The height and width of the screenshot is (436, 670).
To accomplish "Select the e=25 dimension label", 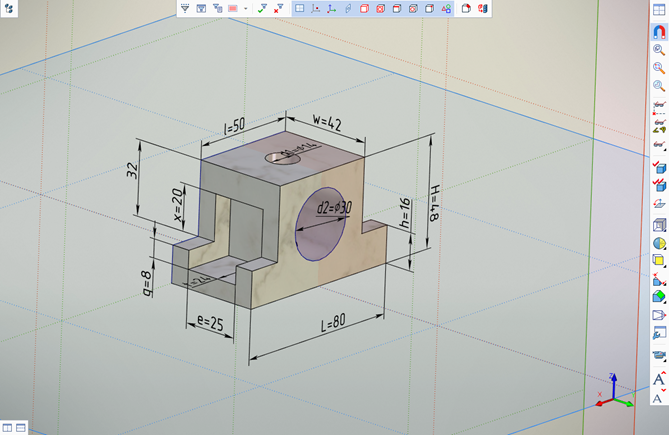I will tap(210, 323).
